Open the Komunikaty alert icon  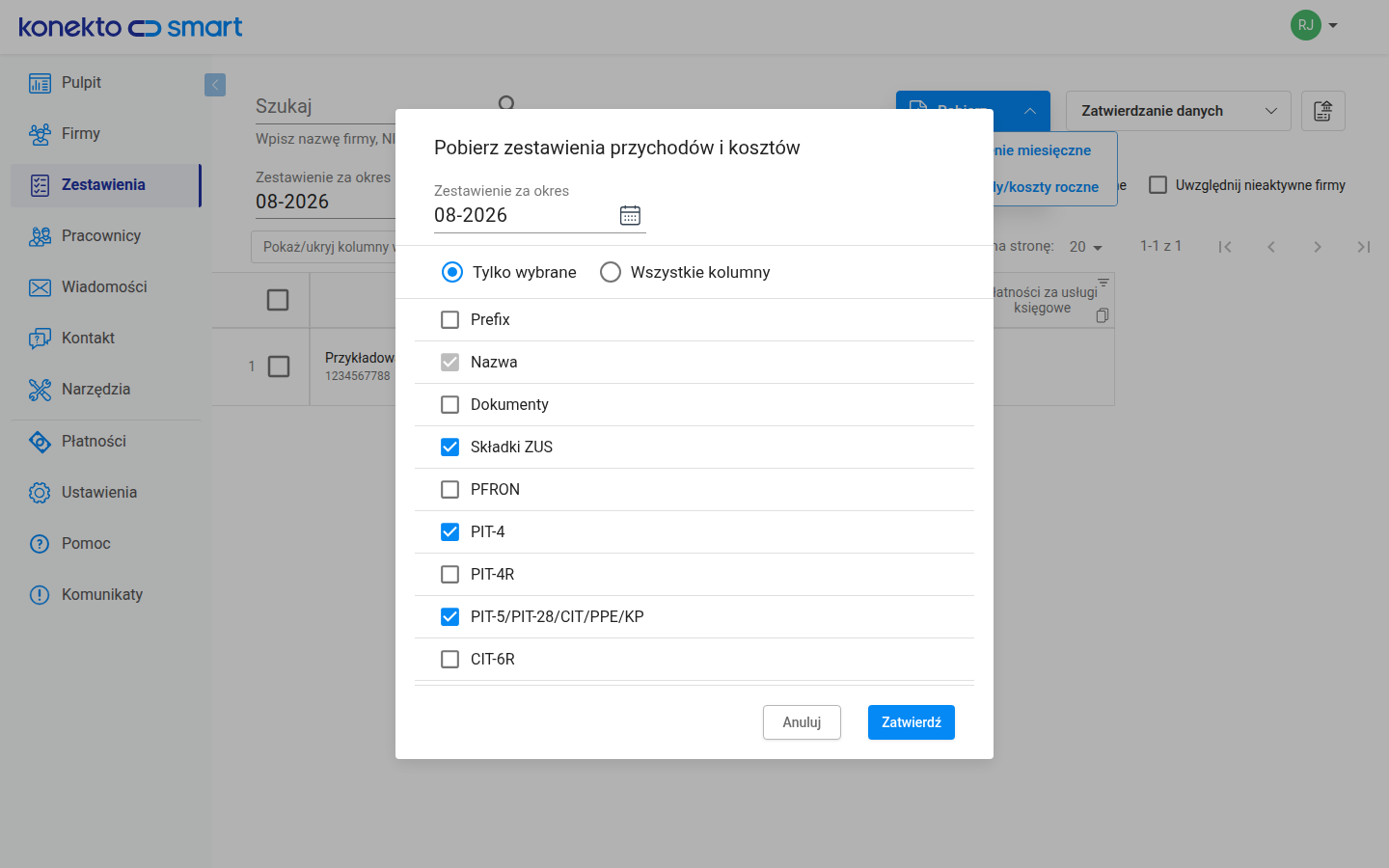40,595
